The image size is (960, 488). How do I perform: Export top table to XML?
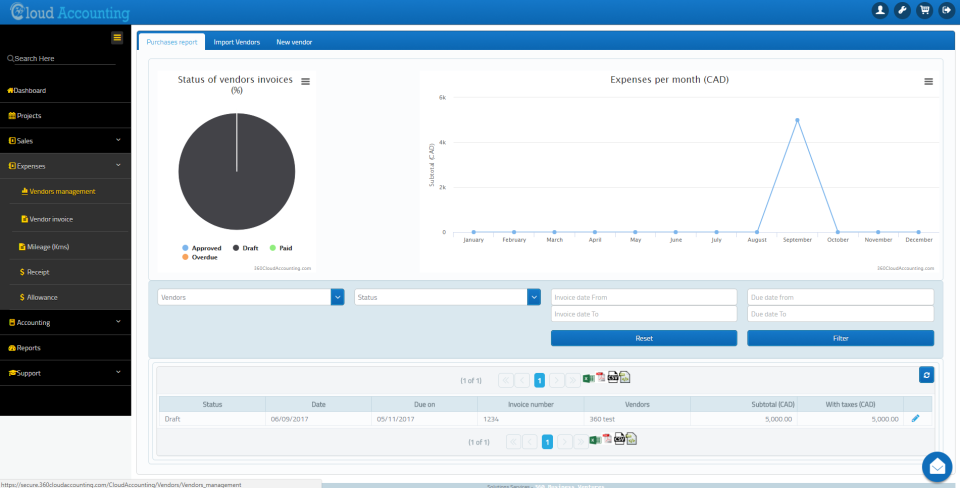point(624,377)
